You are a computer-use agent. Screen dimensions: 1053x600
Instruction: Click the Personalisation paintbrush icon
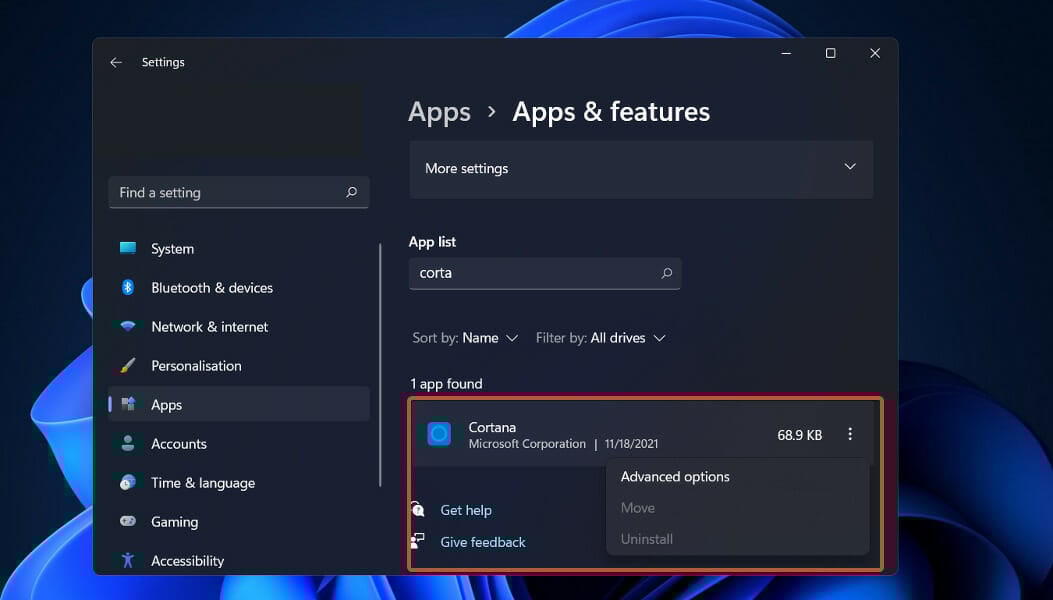coord(128,366)
